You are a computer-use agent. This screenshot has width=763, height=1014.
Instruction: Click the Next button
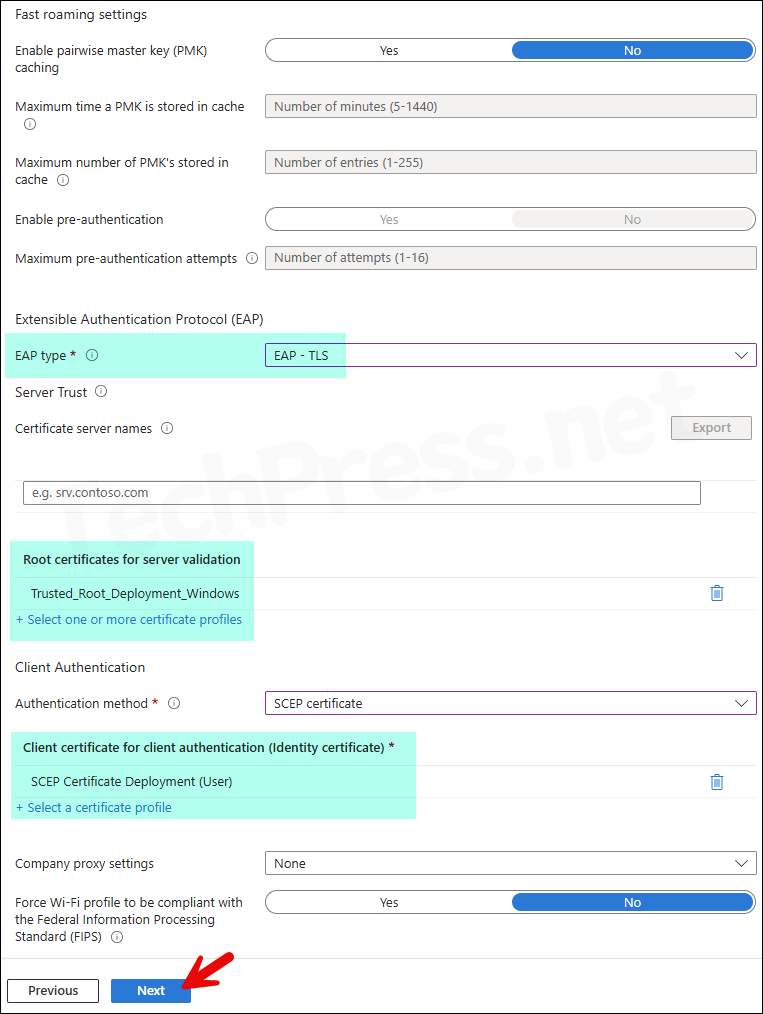(151, 991)
